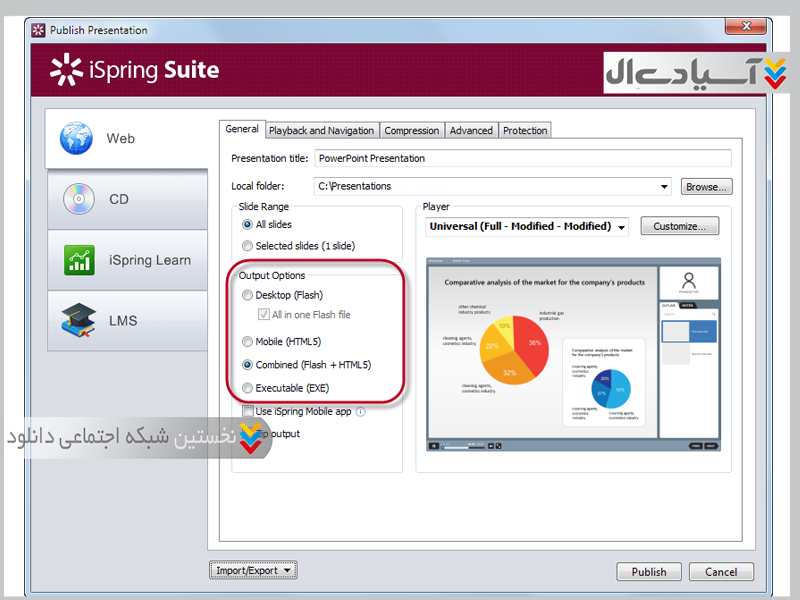Click the mobile app info icon
This screenshot has width=800, height=600.
360,411
